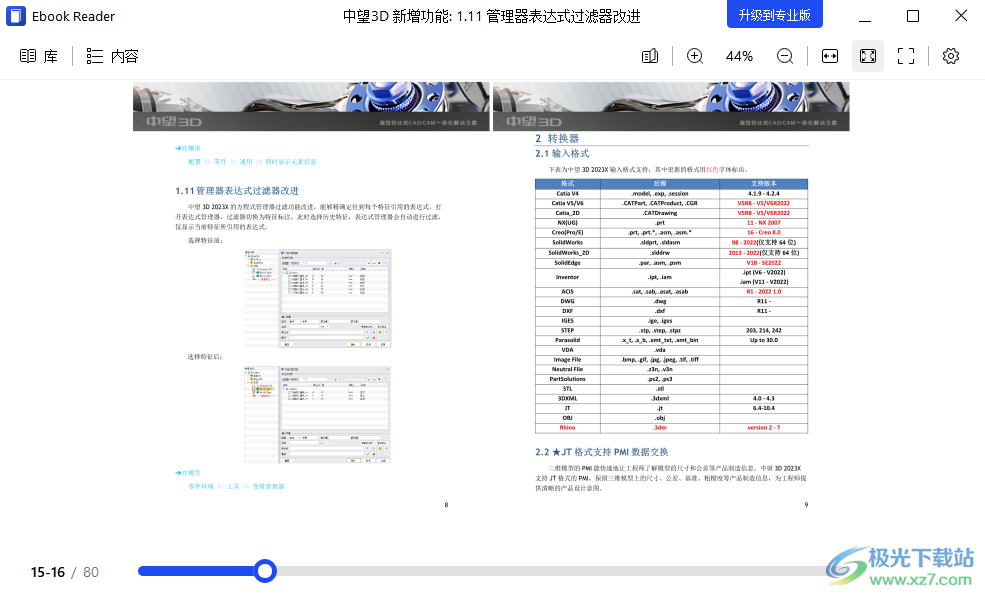Viewport: 985px width, 596px height.
Task: Toggle the two-page book view icon
Action: coord(650,56)
